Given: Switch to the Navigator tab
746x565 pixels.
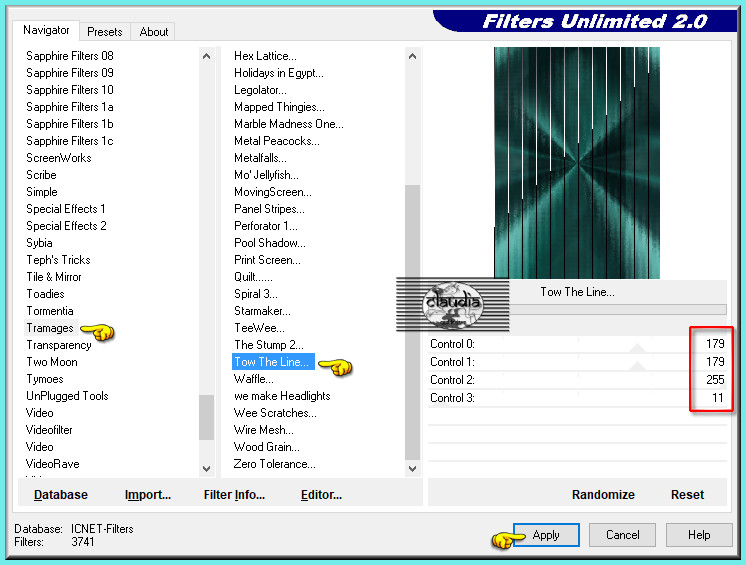Looking at the screenshot, I should (46, 30).
